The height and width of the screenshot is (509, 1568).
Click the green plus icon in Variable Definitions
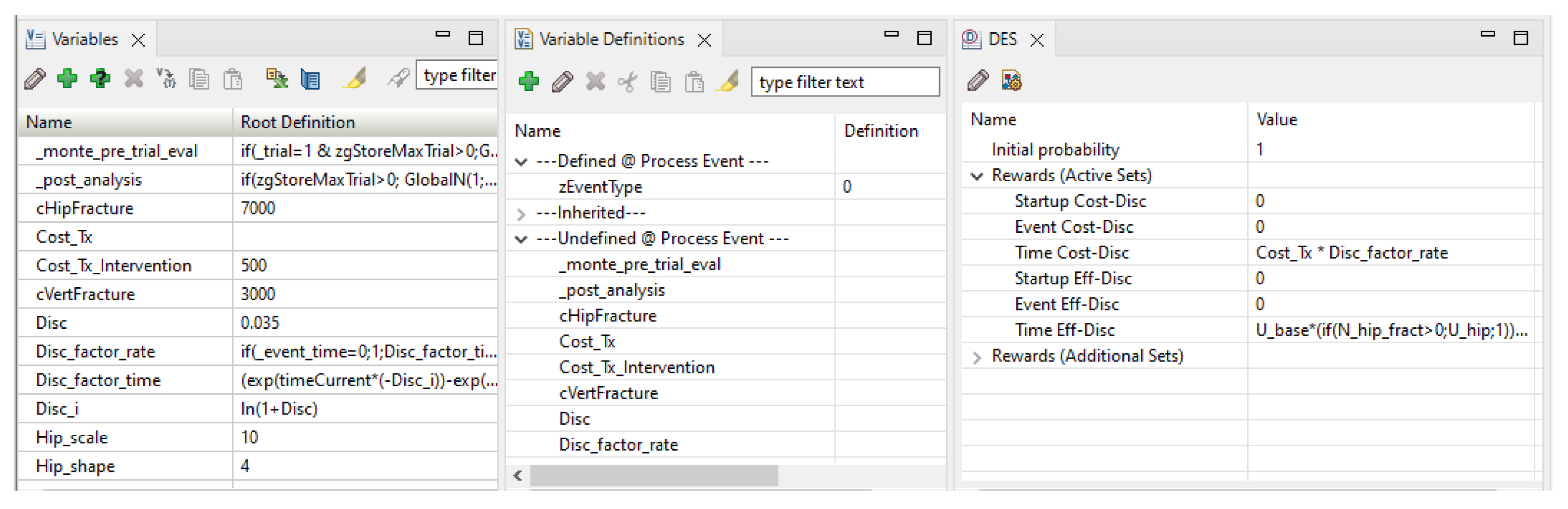pos(528,81)
